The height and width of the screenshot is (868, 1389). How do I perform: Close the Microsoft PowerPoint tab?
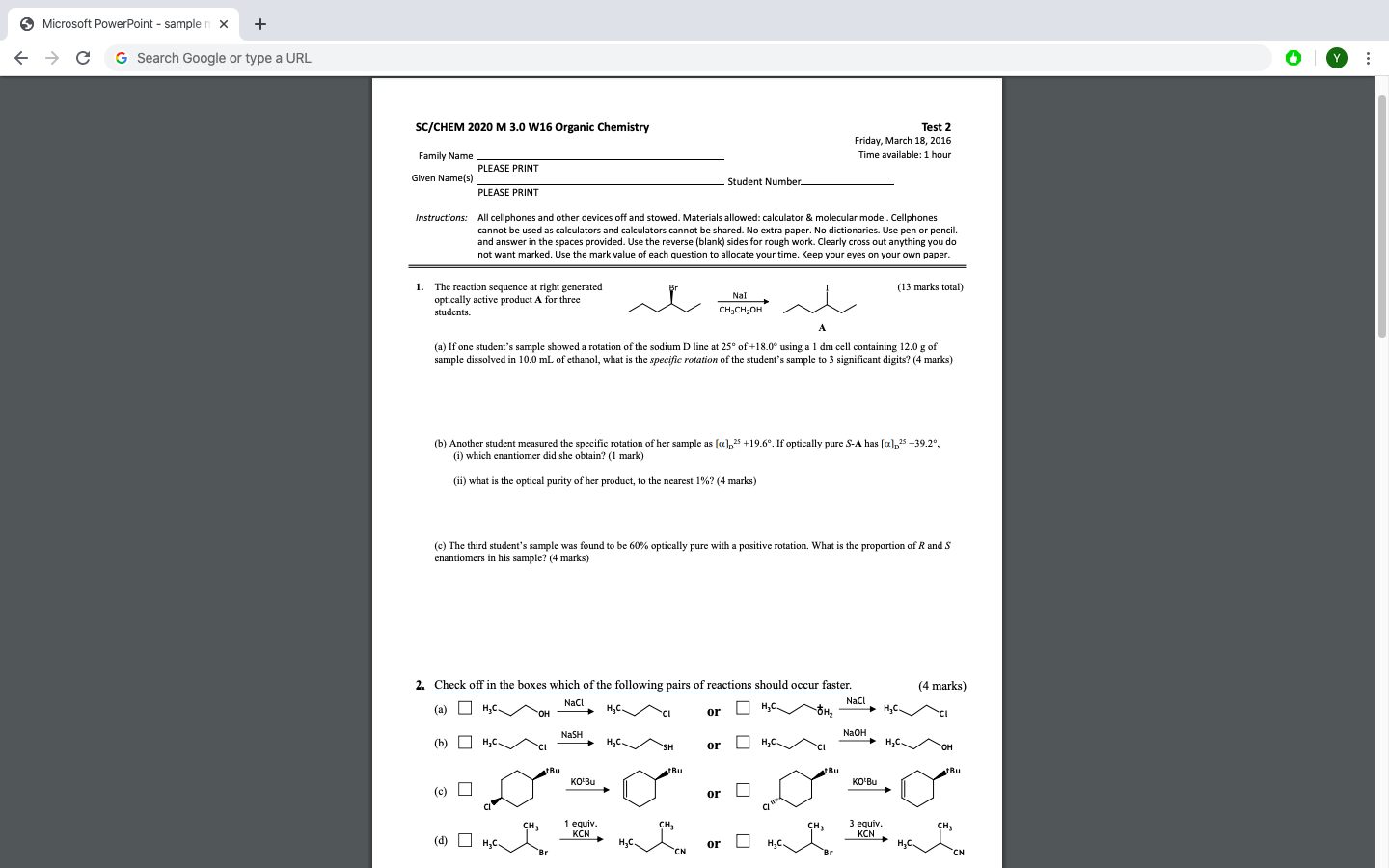click(224, 24)
